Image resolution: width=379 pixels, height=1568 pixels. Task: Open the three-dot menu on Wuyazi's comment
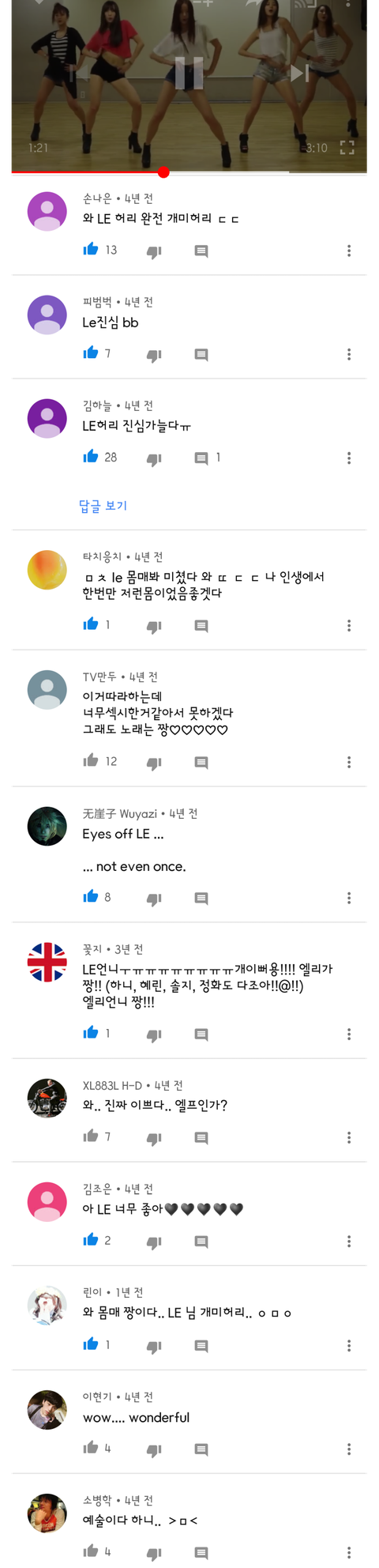(349, 898)
